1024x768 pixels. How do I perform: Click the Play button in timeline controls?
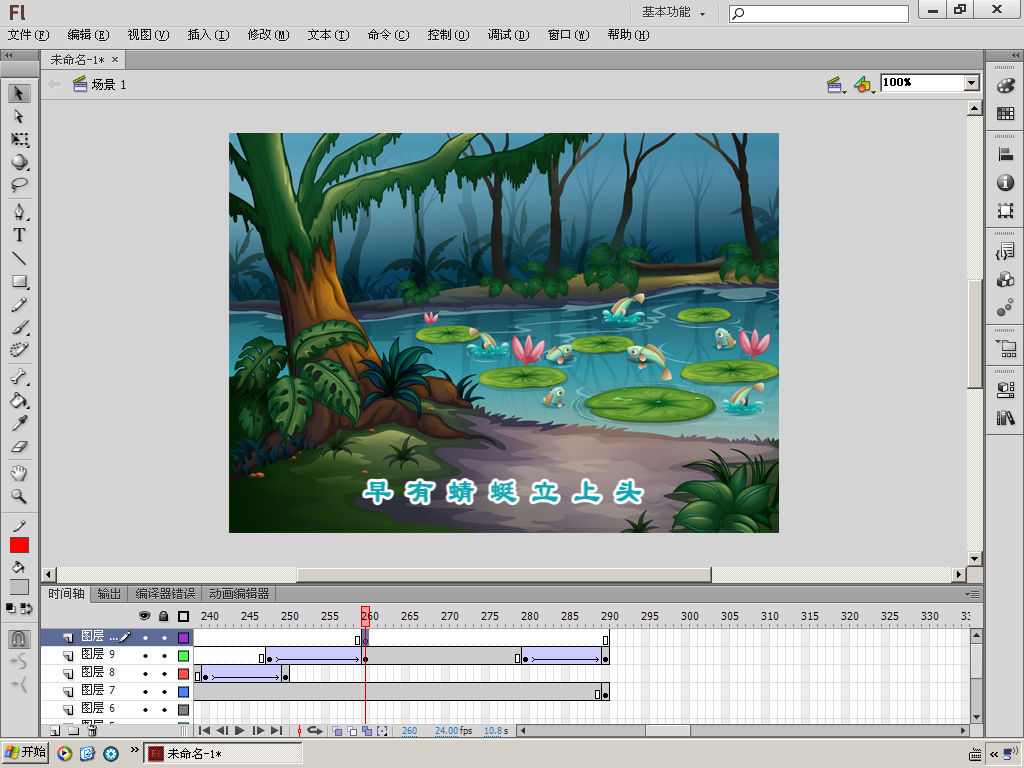tap(239, 731)
